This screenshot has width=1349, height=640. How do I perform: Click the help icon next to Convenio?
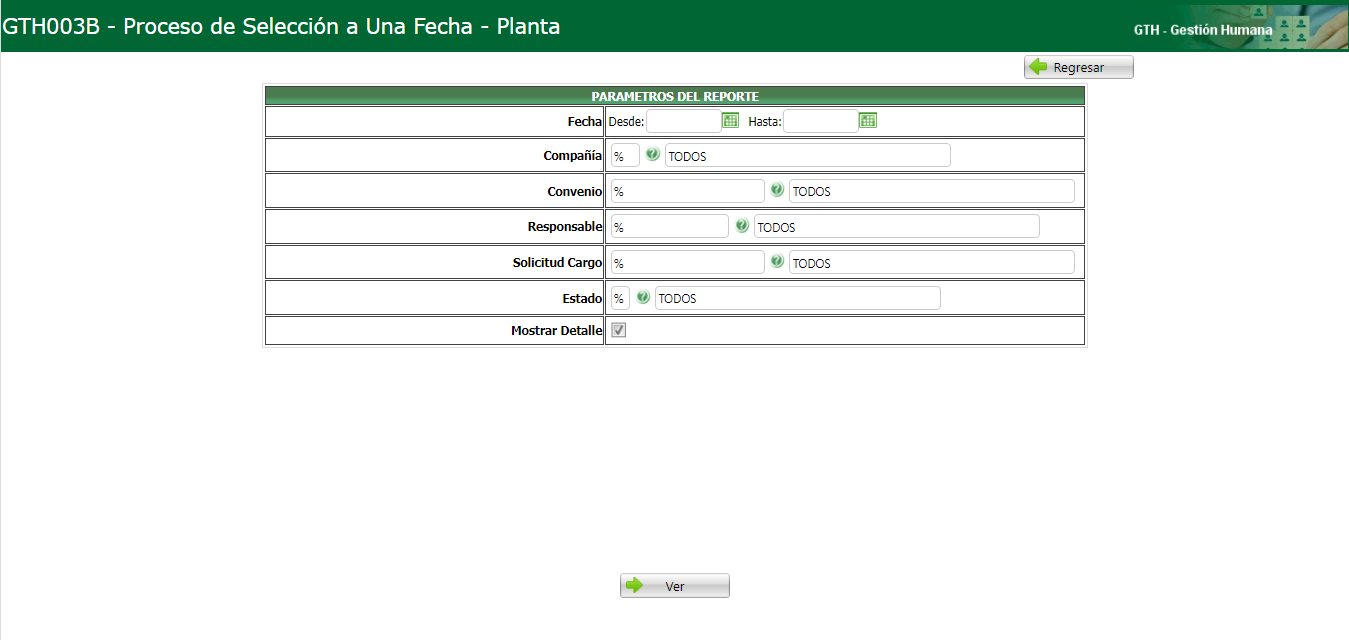tap(777, 190)
